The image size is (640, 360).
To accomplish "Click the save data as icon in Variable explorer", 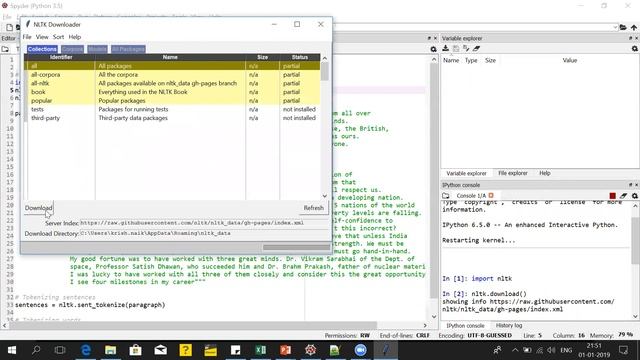I will point(466,49).
